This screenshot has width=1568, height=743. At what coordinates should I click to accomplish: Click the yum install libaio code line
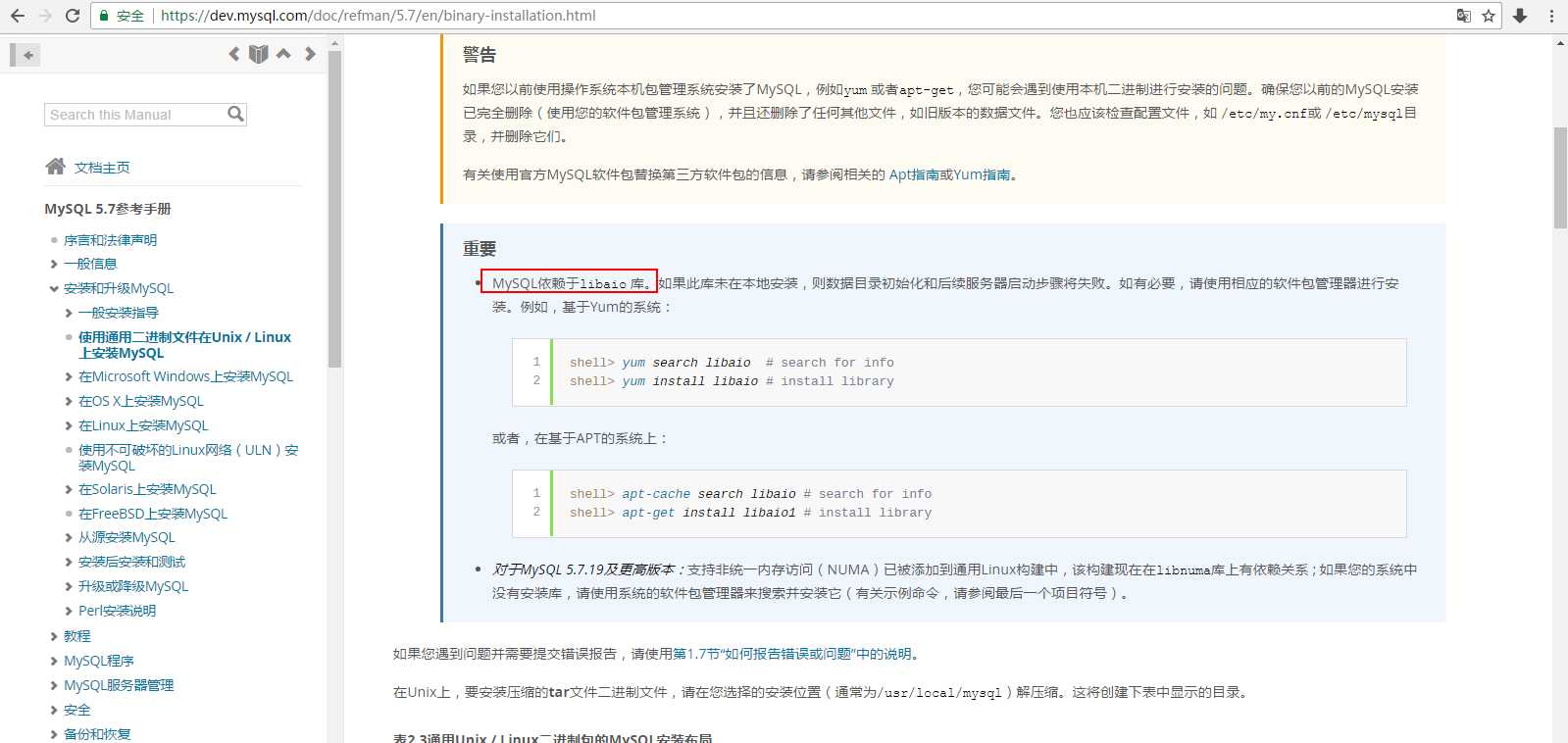(732, 381)
